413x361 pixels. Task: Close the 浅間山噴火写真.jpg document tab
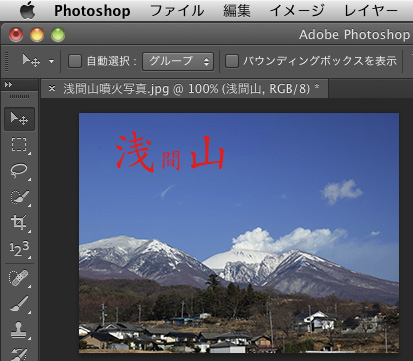click(x=52, y=89)
